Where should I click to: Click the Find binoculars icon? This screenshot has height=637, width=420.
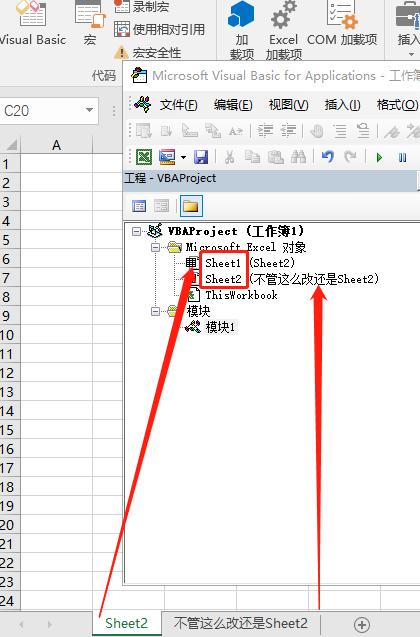pos(299,157)
